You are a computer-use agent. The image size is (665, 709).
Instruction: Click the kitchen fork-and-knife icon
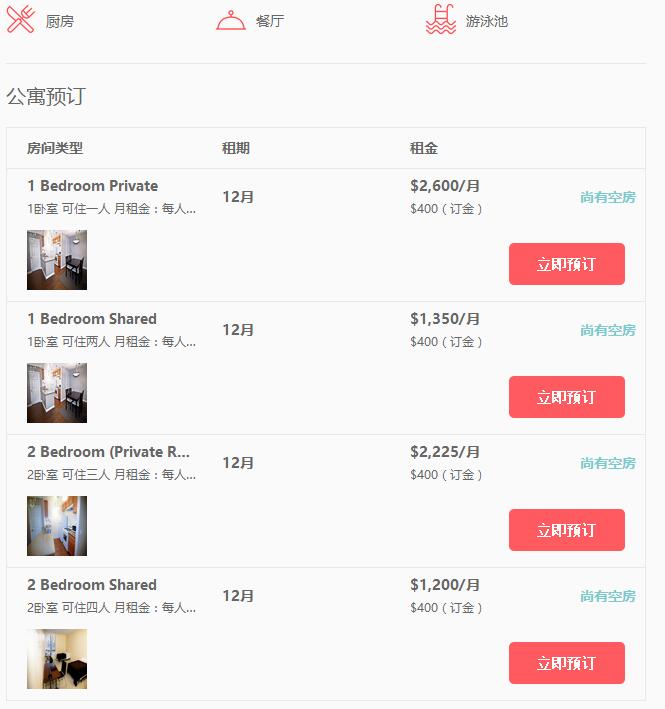pos(21,20)
